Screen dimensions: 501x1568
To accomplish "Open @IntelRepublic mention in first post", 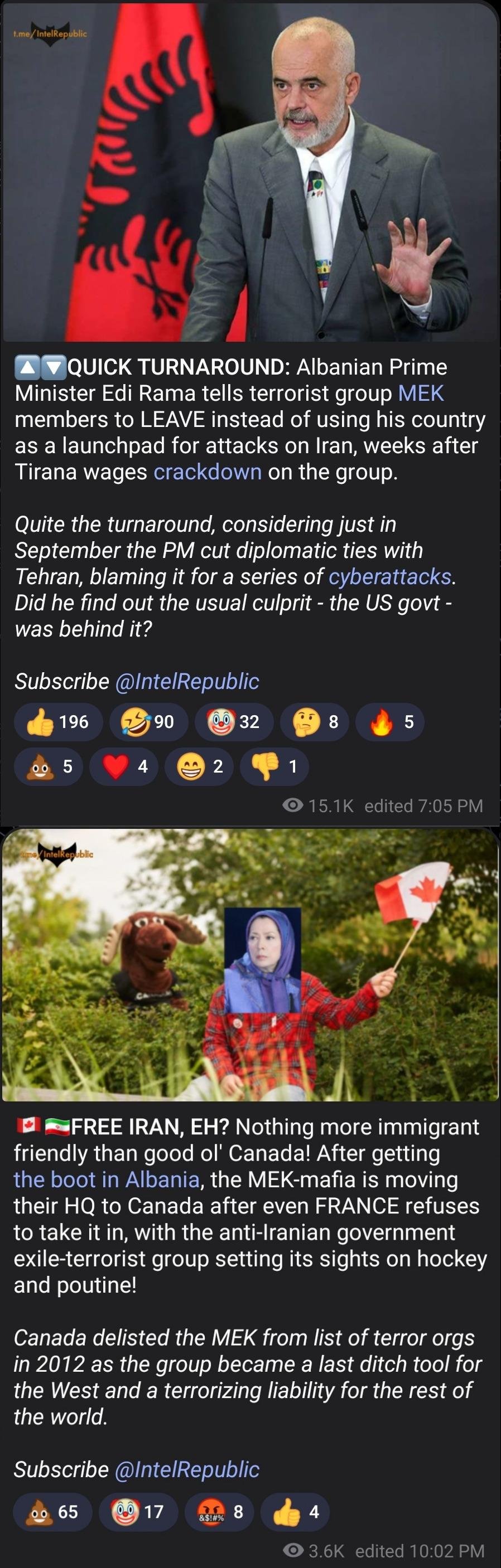I will point(187,681).
